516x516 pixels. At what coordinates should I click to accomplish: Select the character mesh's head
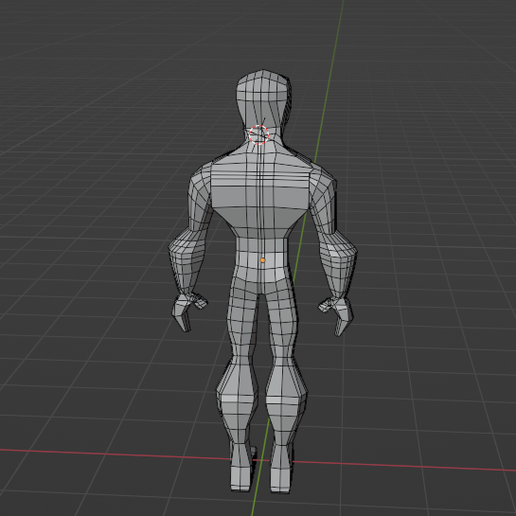[x=263, y=99]
